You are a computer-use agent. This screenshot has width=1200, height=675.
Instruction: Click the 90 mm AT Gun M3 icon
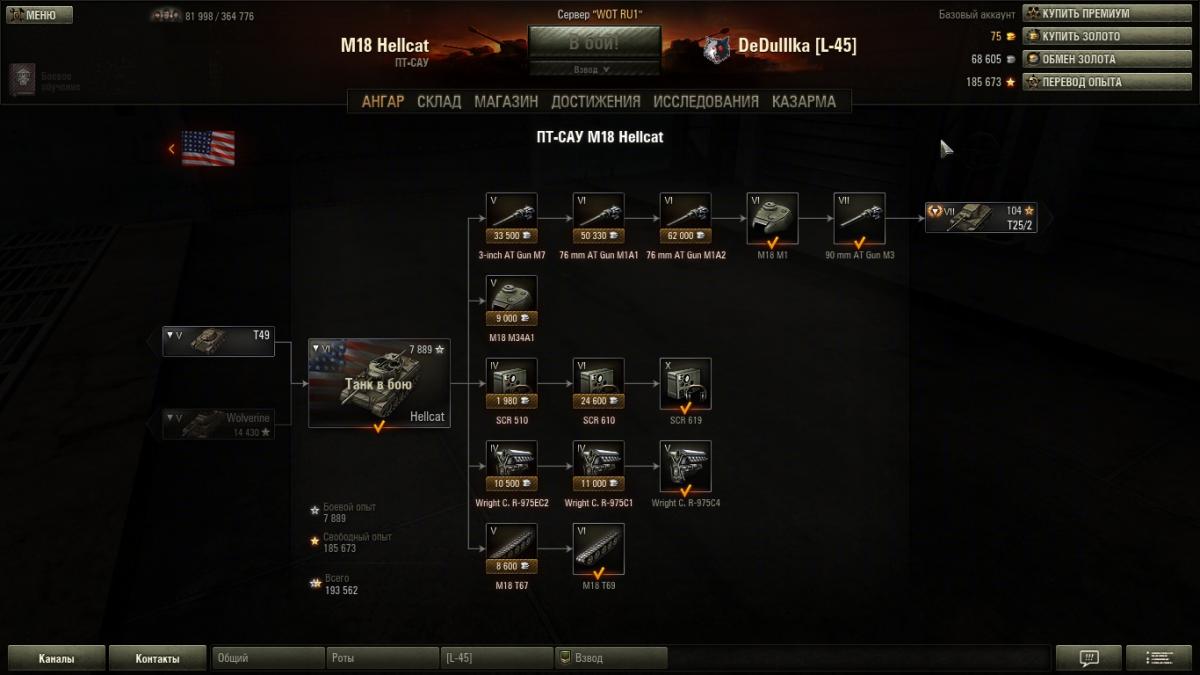[859, 218]
